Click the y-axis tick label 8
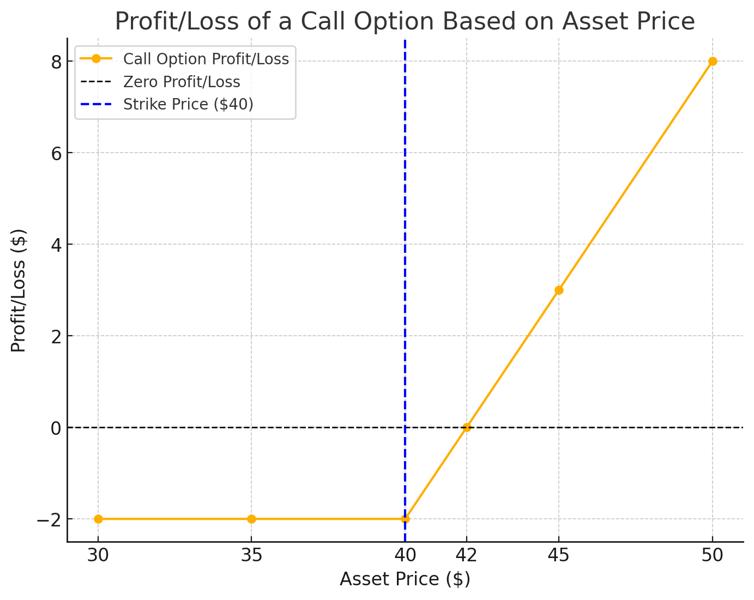 [56, 62]
